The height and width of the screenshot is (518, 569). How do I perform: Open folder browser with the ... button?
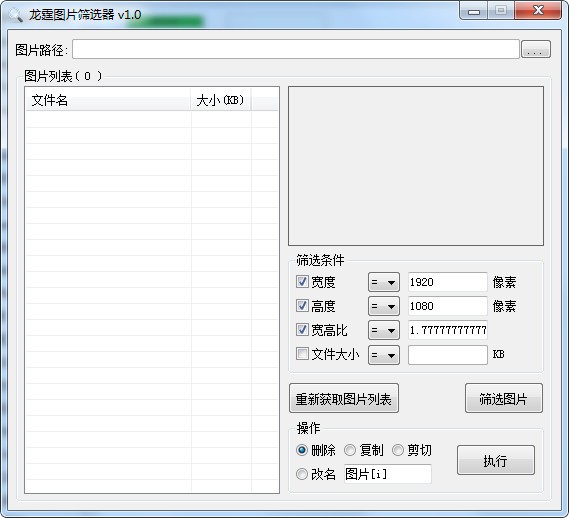(536, 49)
